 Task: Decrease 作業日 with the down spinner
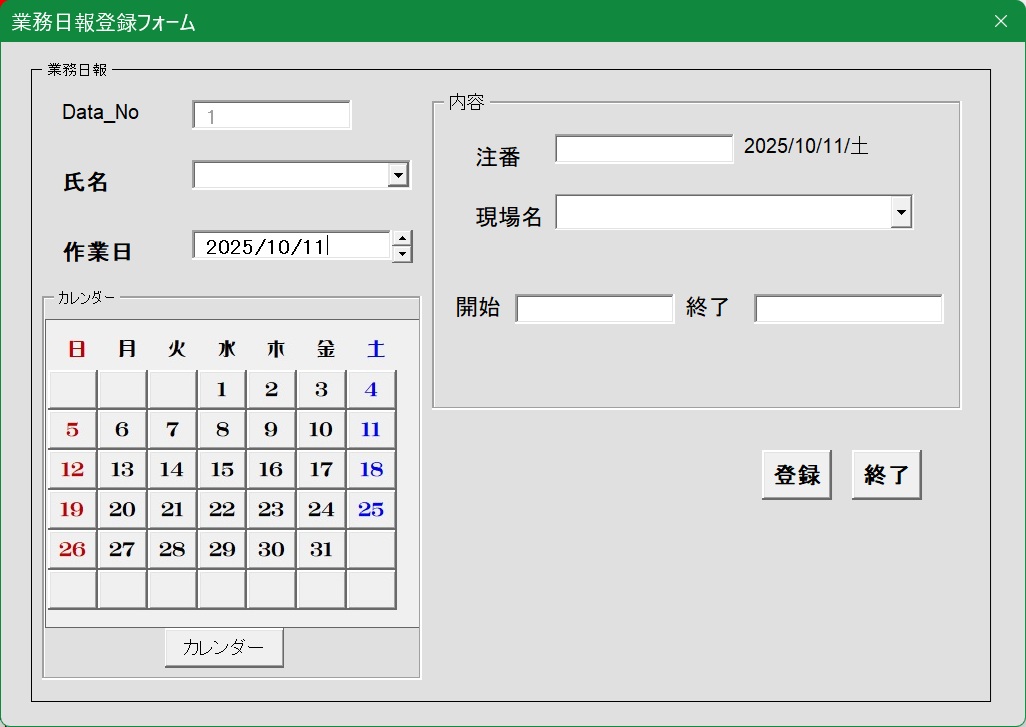[402, 254]
